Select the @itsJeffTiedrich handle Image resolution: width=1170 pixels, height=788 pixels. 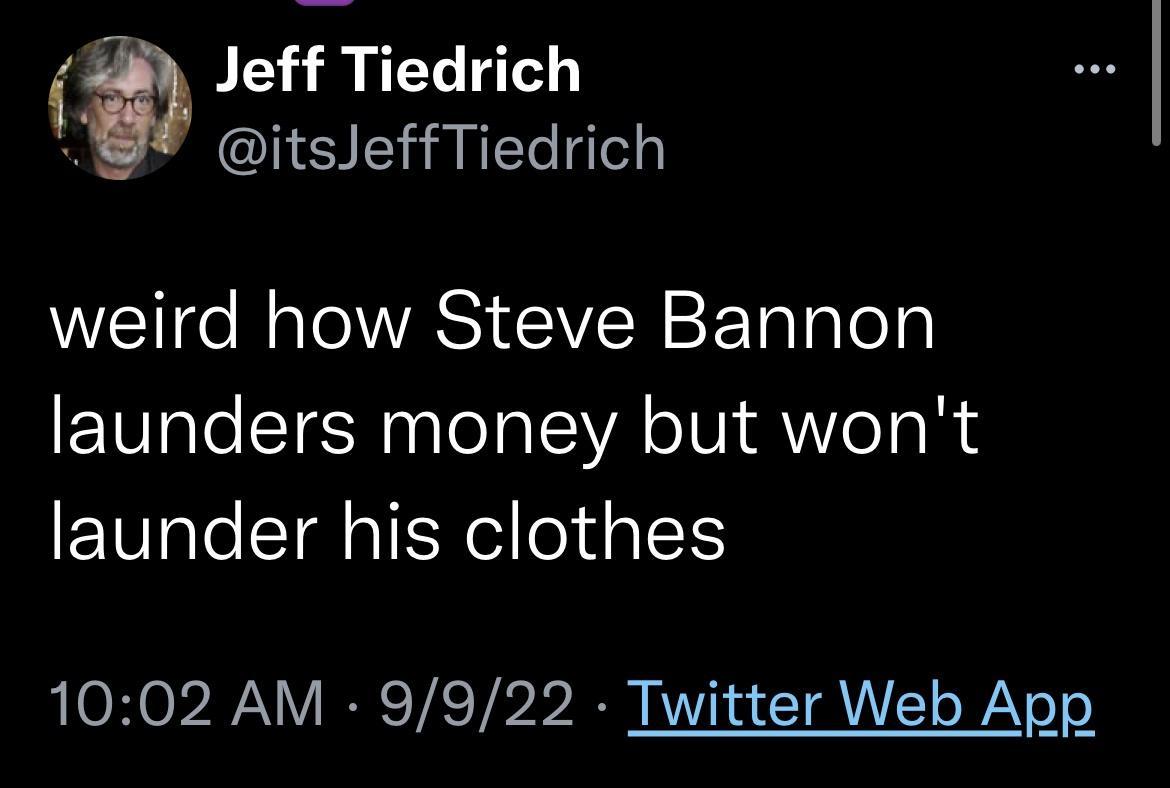pyautogui.click(x=440, y=147)
